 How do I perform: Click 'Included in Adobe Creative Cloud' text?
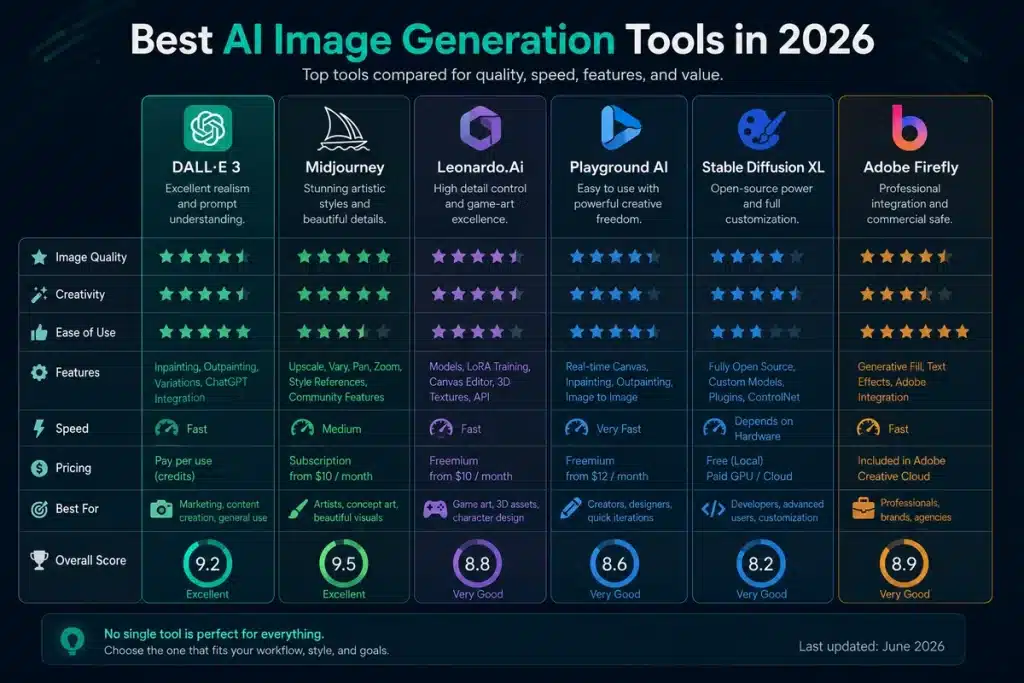click(901, 468)
